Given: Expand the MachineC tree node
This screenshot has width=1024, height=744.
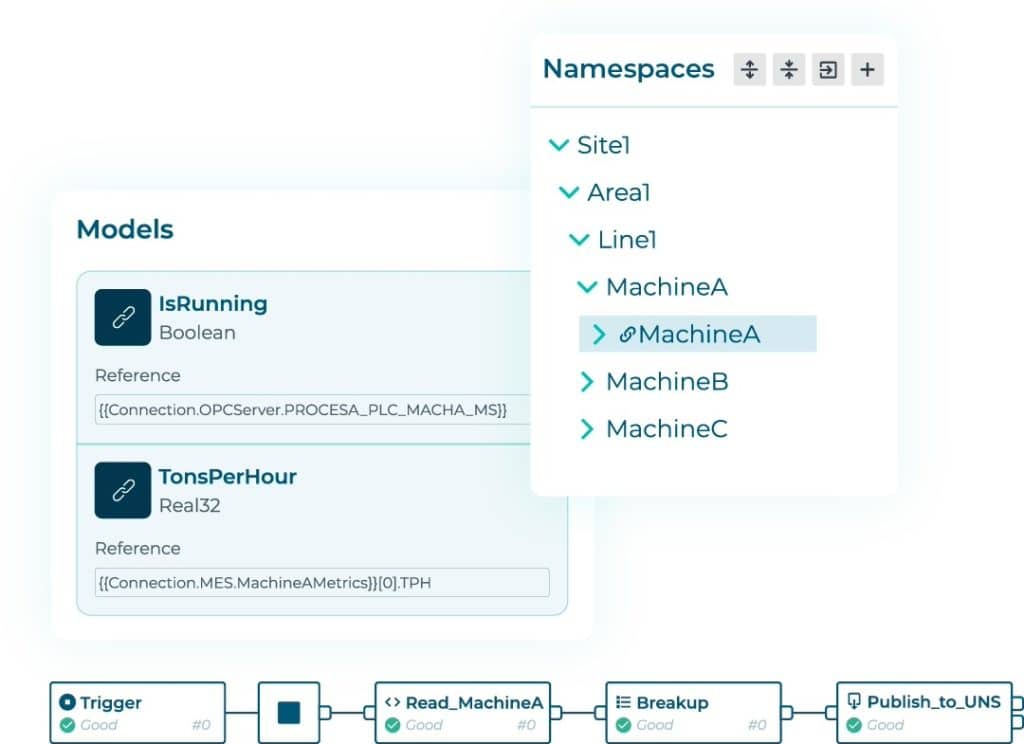Looking at the screenshot, I should point(588,429).
